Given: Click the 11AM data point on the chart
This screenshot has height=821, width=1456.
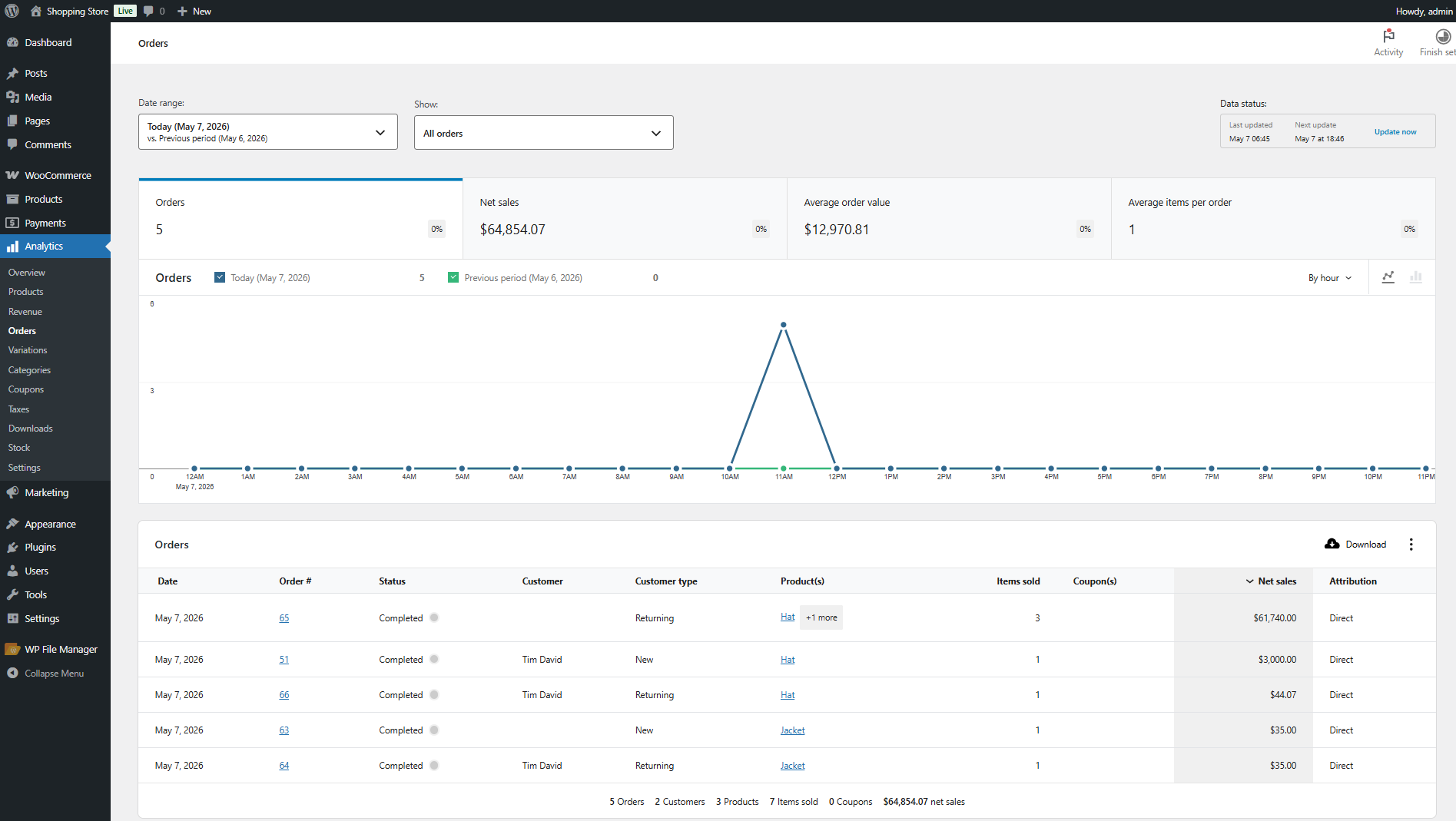Looking at the screenshot, I should pos(783,325).
